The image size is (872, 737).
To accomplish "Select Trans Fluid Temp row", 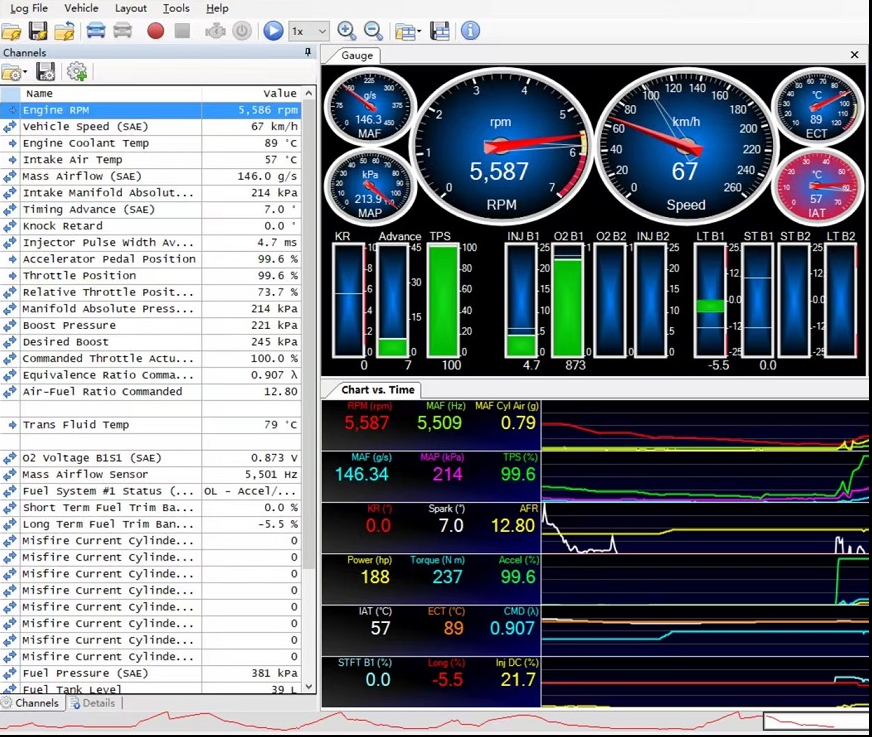I will coord(151,425).
